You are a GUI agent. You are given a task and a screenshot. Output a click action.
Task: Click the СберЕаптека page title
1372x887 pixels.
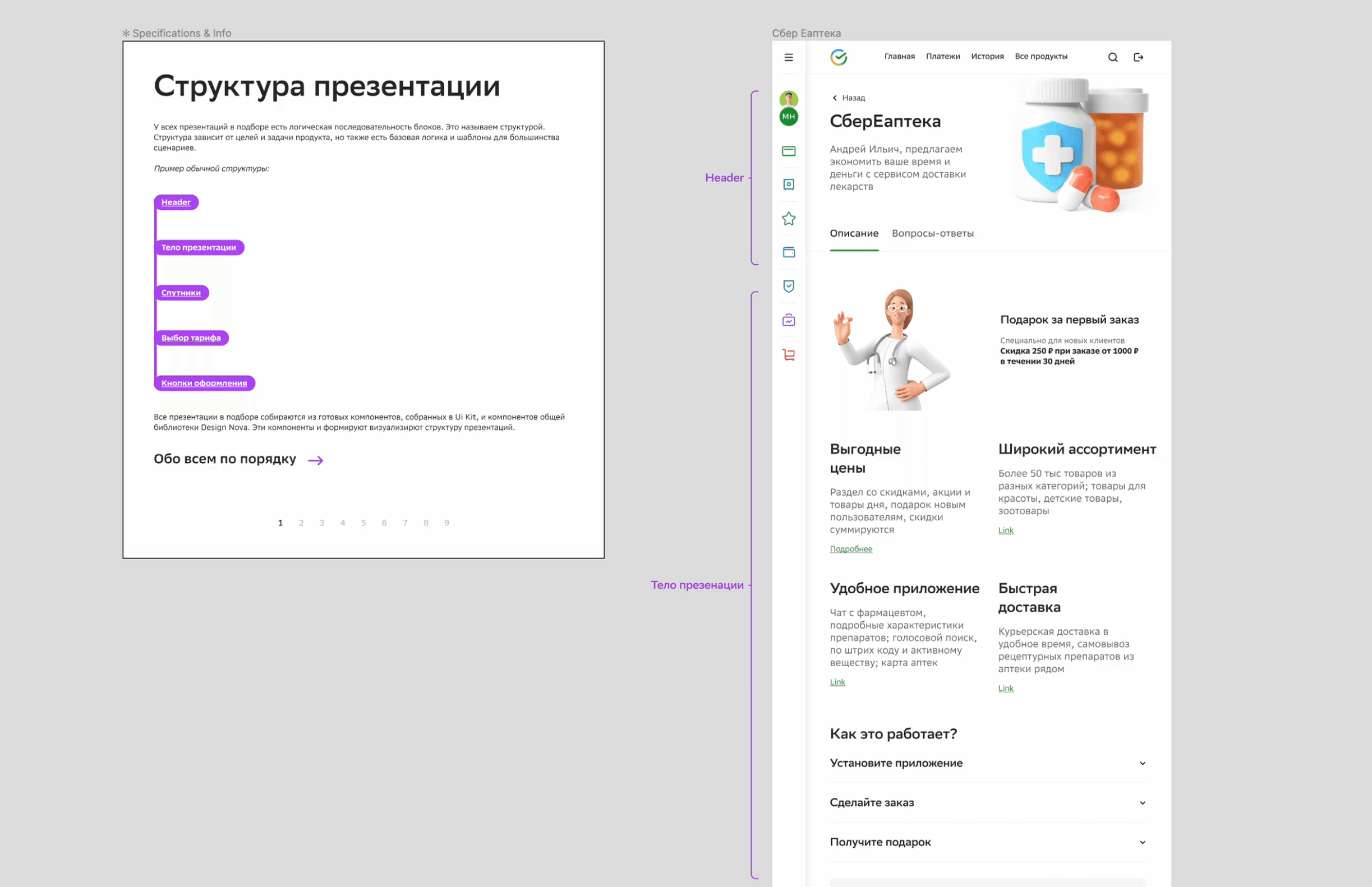885,121
